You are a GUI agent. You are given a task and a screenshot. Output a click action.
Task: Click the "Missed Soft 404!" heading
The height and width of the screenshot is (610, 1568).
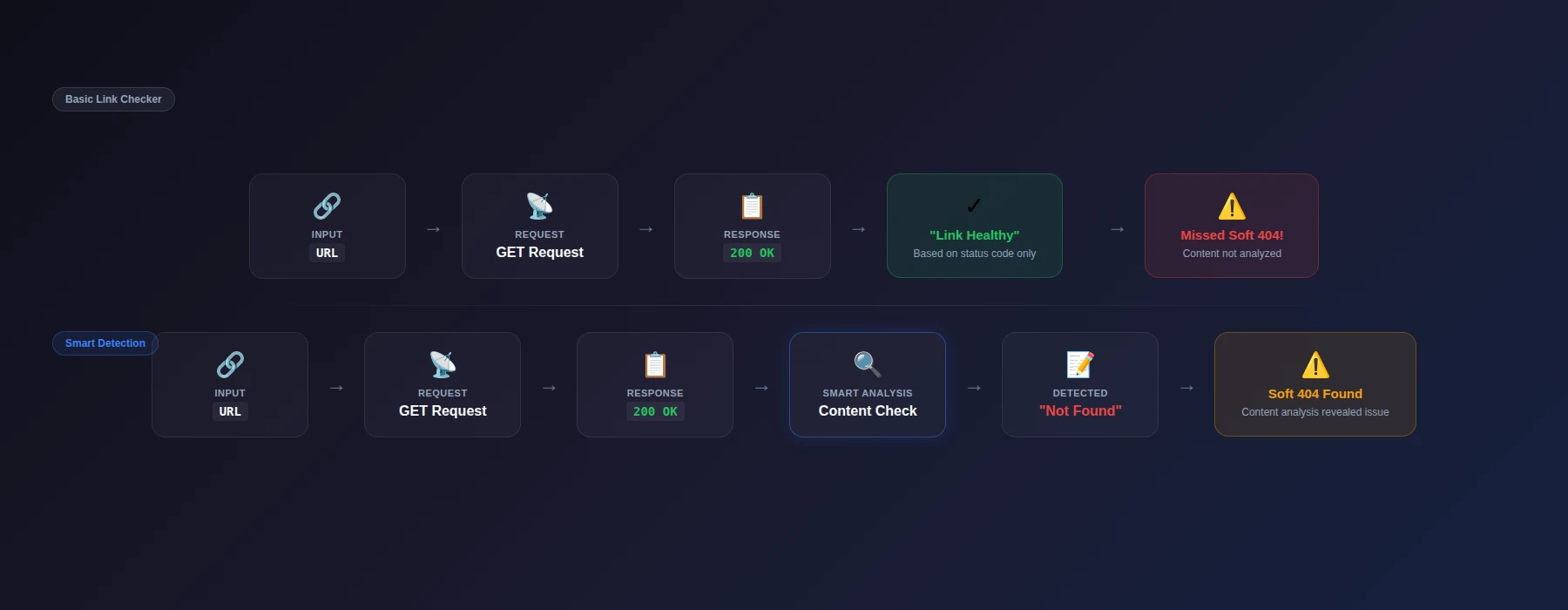(1231, 235)
